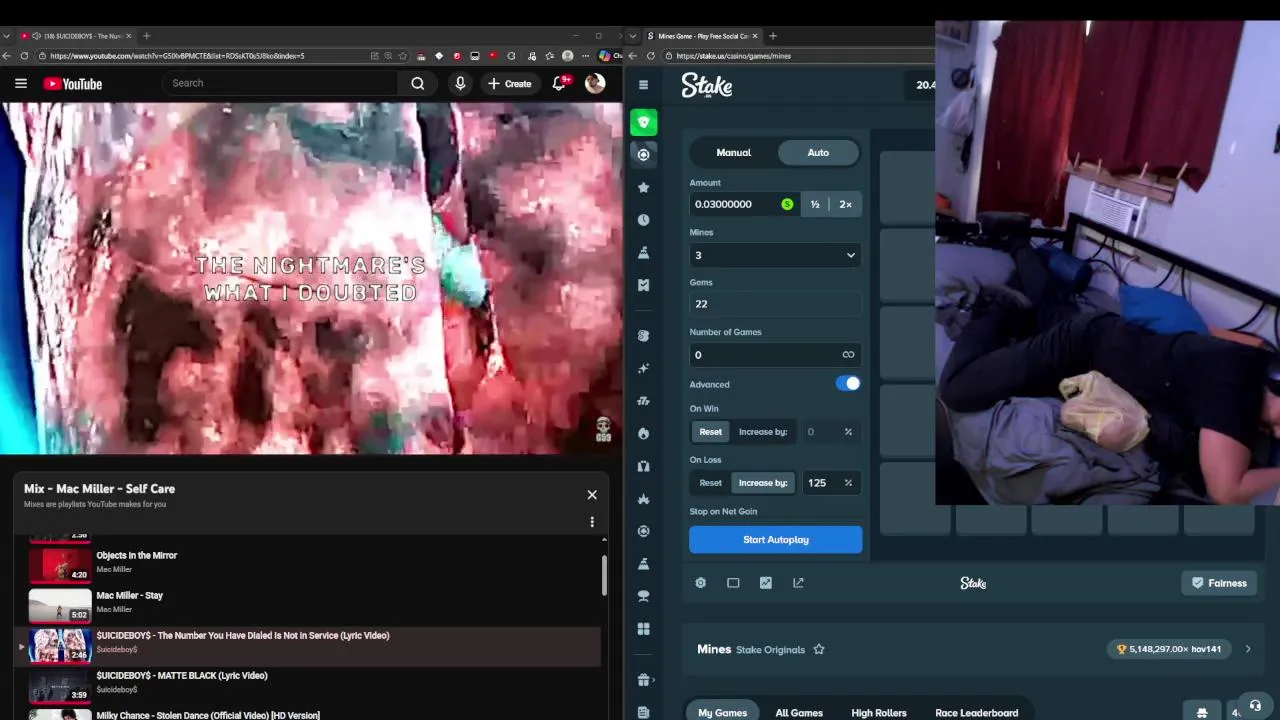This screenshot has height=720, width=1280.
Task: Switch to Manual betting mode
Action: point(733,153)
